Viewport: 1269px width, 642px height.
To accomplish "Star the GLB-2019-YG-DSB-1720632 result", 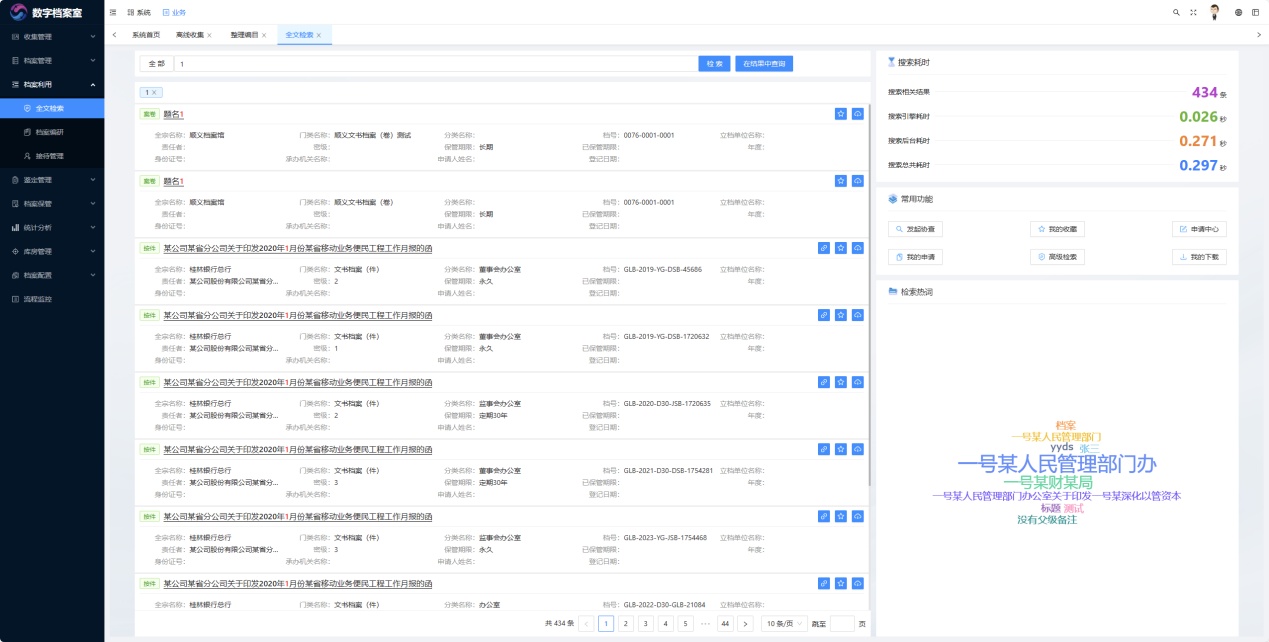I will pyautogui.click(x=841, y=315).
